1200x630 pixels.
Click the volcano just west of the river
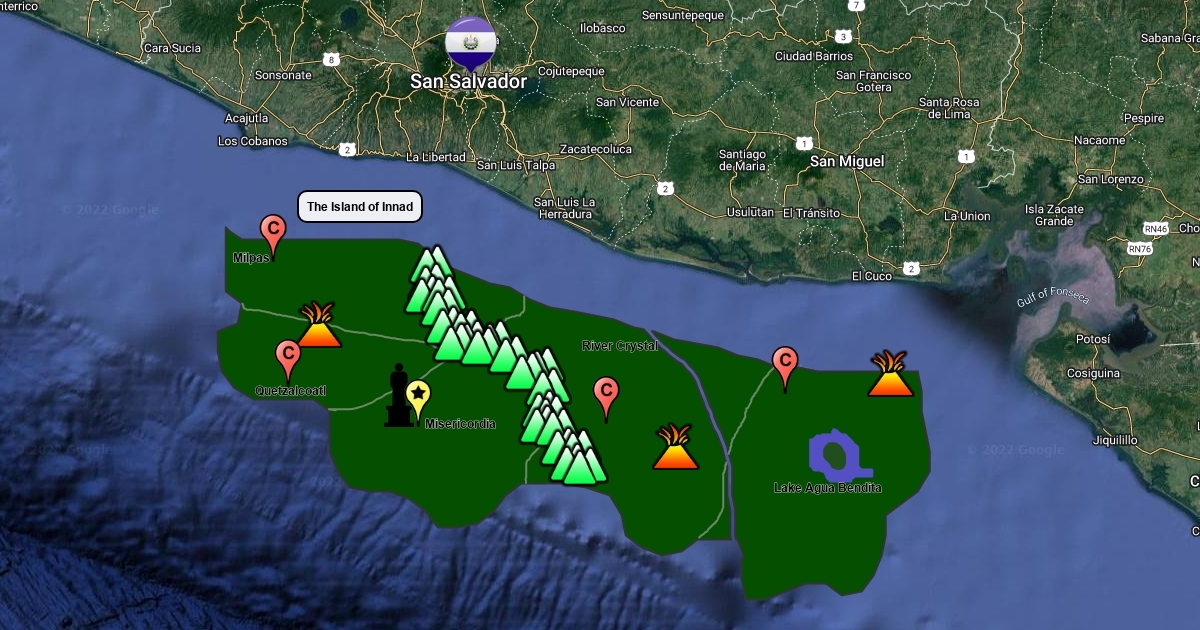point(676,448)
